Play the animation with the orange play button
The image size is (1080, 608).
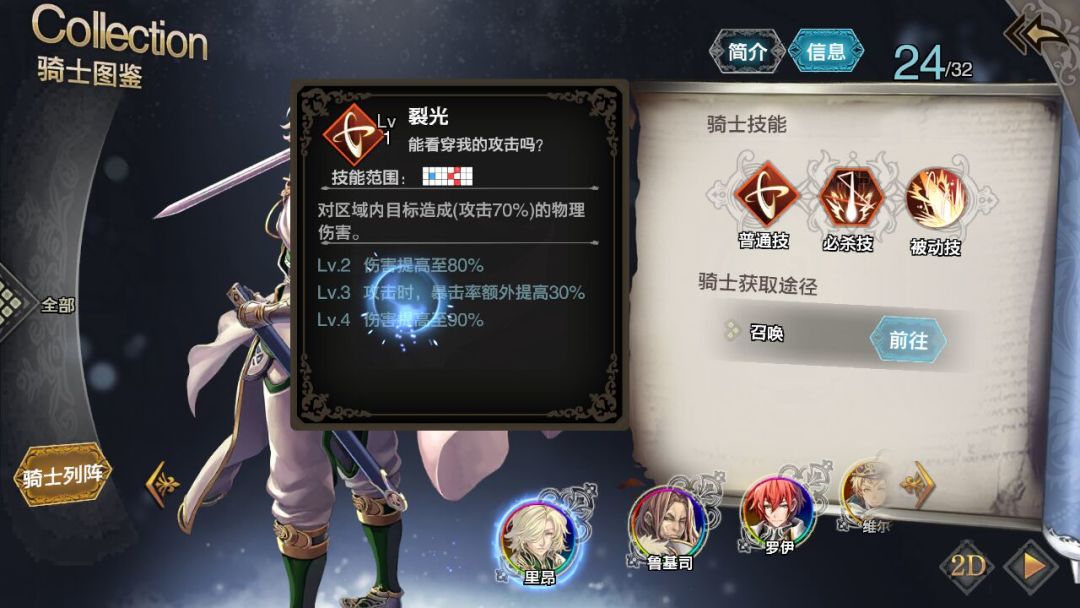1031,566
